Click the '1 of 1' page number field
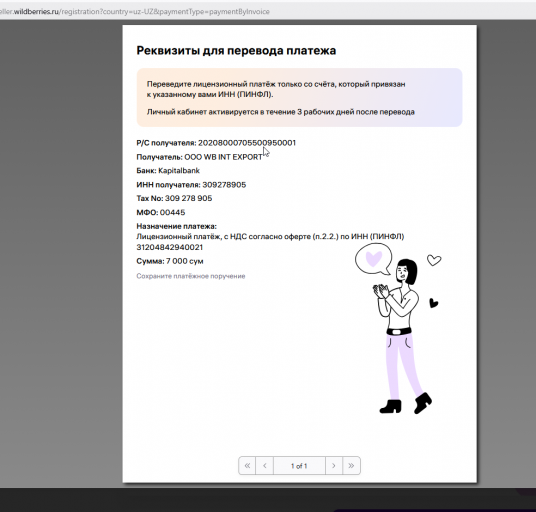Viewport: 536px width, 512px height. tap(299, 466)
